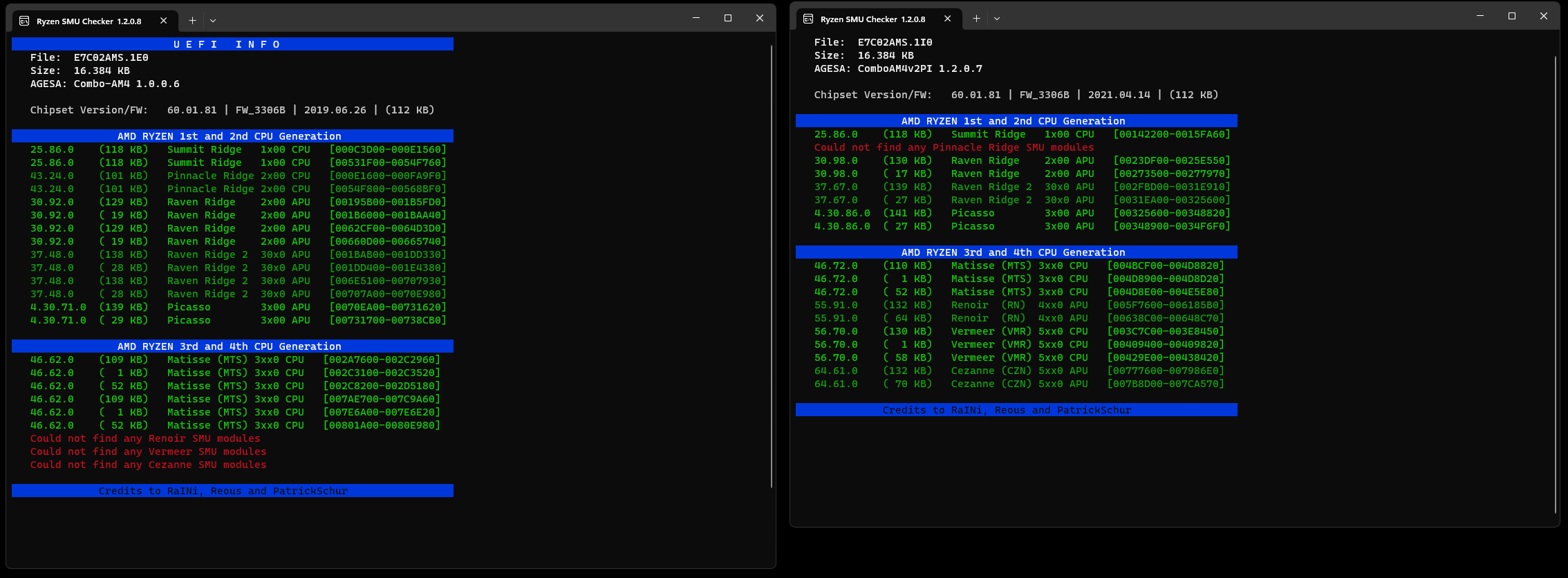This screenshot has width=1568, height=578.
Task: Click left window's 1st and 2nd Generation header
Action: (232, 136)
